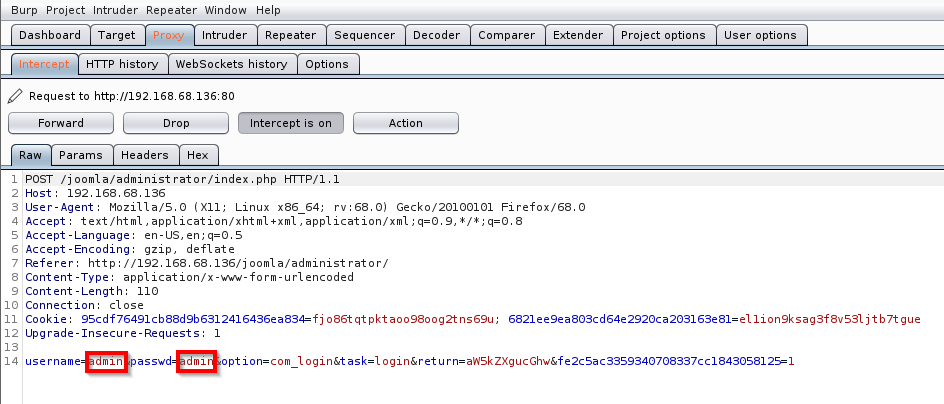Click the Upgrade-Insecure-Requests line
The width and height of the screenshot is (944, 404).
pos(123,333)
